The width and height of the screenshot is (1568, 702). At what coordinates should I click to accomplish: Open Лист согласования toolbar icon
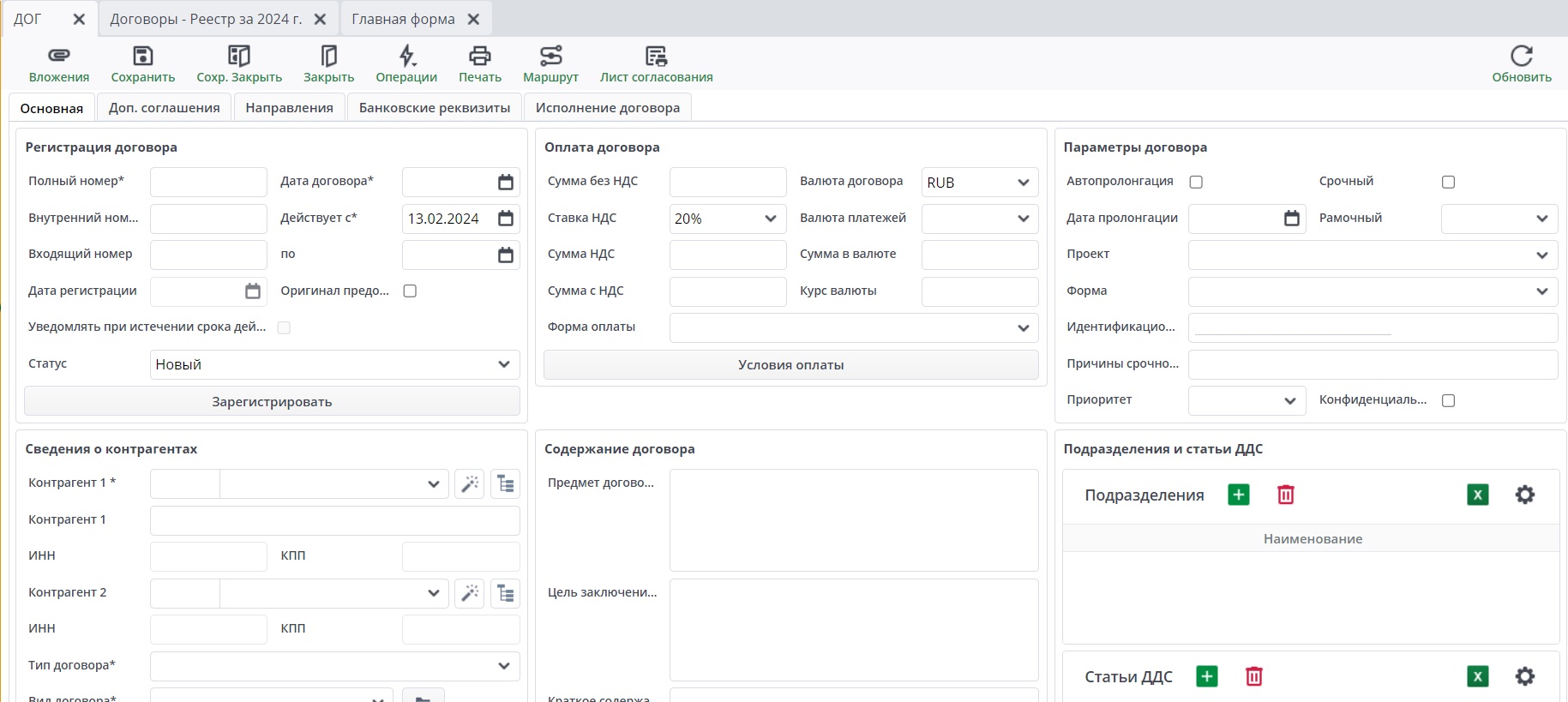click(656, 57)
